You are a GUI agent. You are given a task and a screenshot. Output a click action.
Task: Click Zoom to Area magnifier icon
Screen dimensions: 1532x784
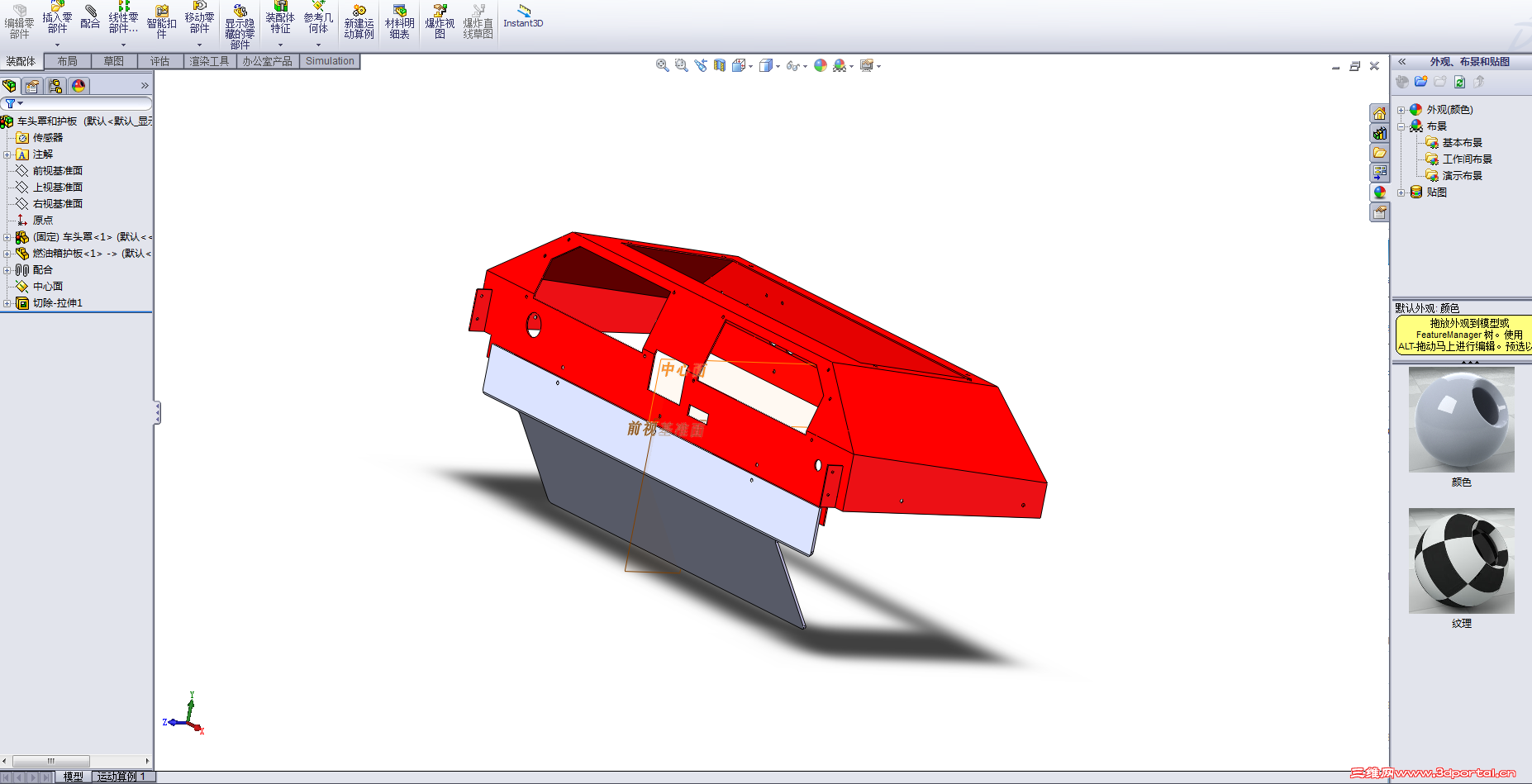681,65
